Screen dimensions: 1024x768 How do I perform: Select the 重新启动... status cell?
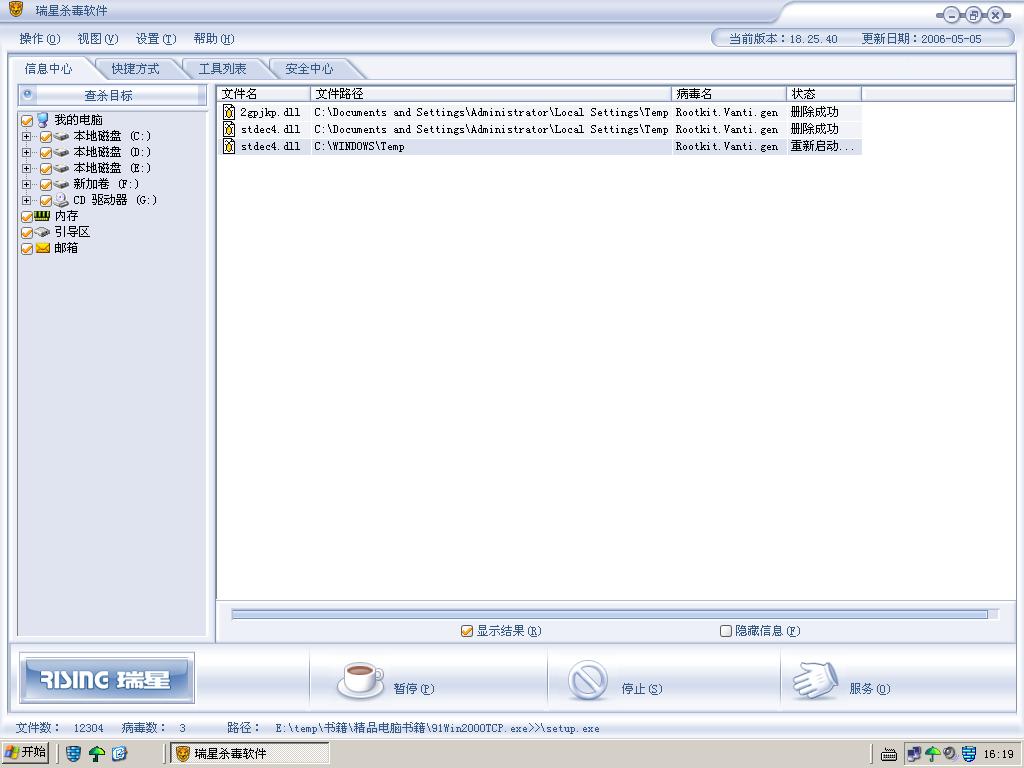(x=824, y=146)
